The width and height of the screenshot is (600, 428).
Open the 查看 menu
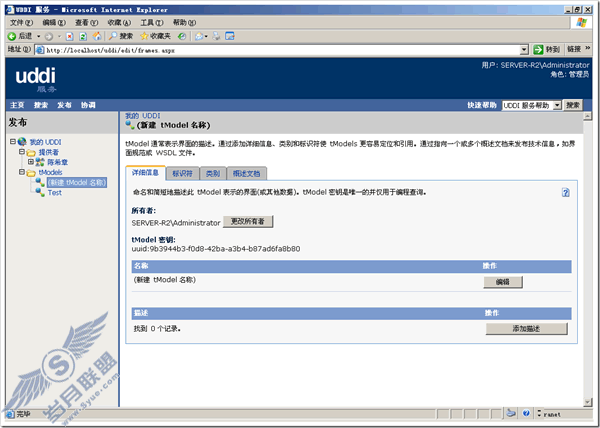(x=86, y=23)
